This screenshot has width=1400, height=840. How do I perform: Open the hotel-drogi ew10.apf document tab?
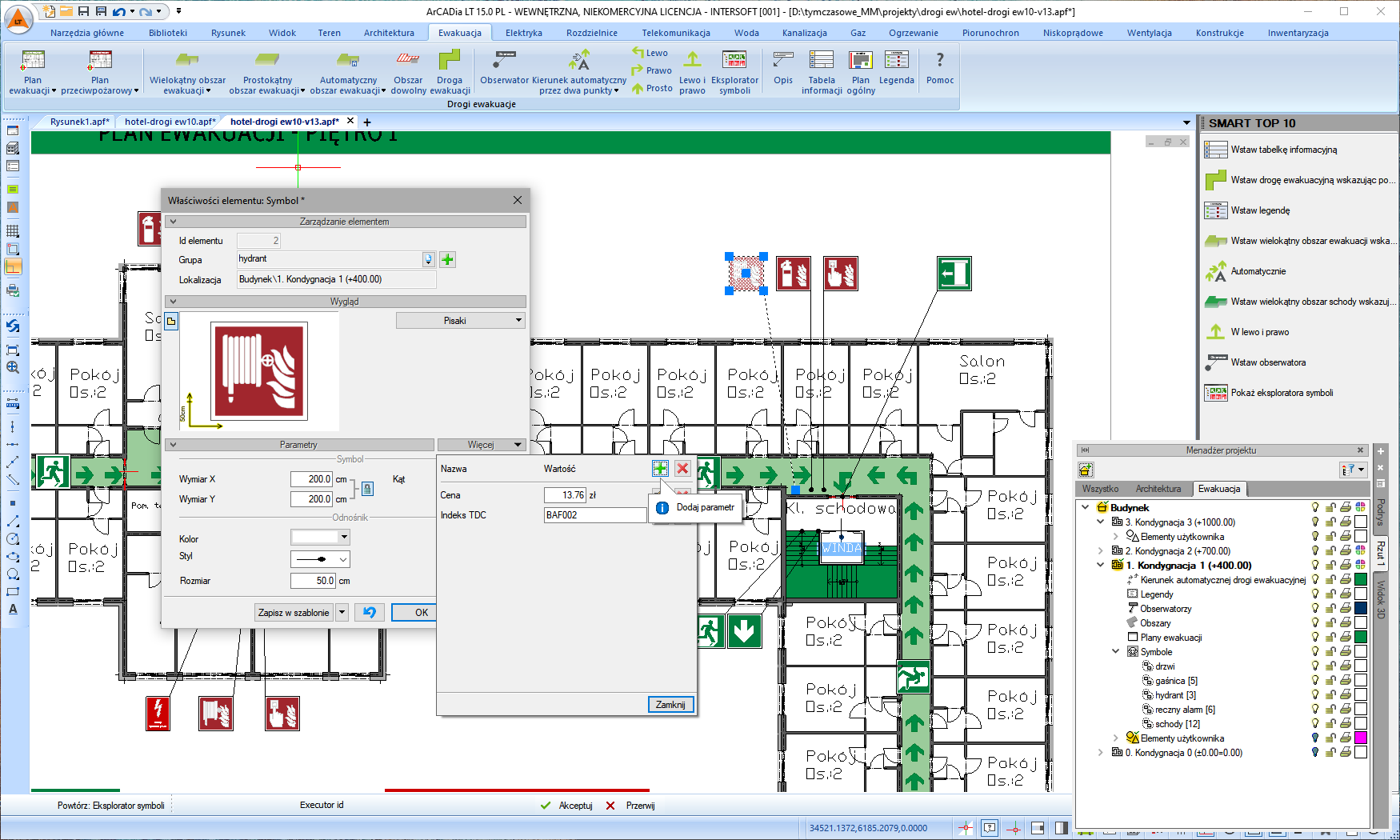coord(170,122)
